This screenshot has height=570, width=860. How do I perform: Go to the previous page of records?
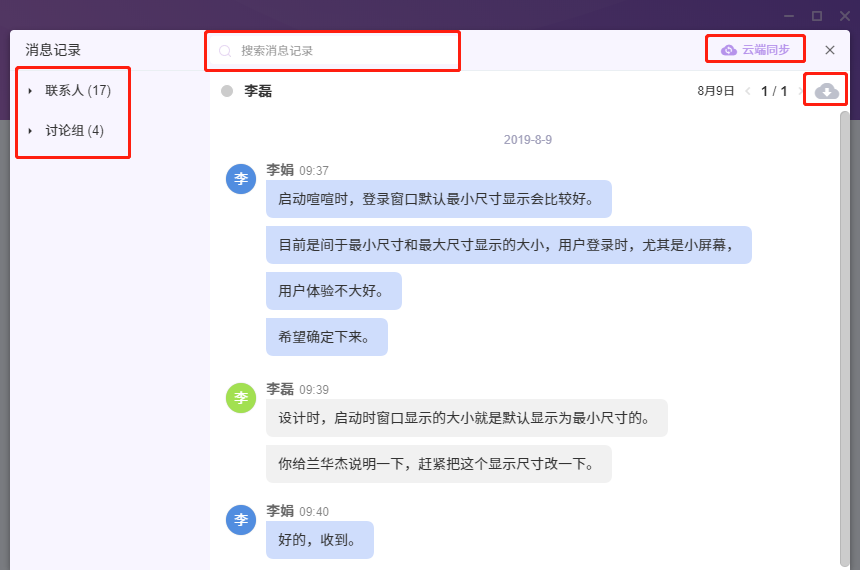tap(747, 92)
